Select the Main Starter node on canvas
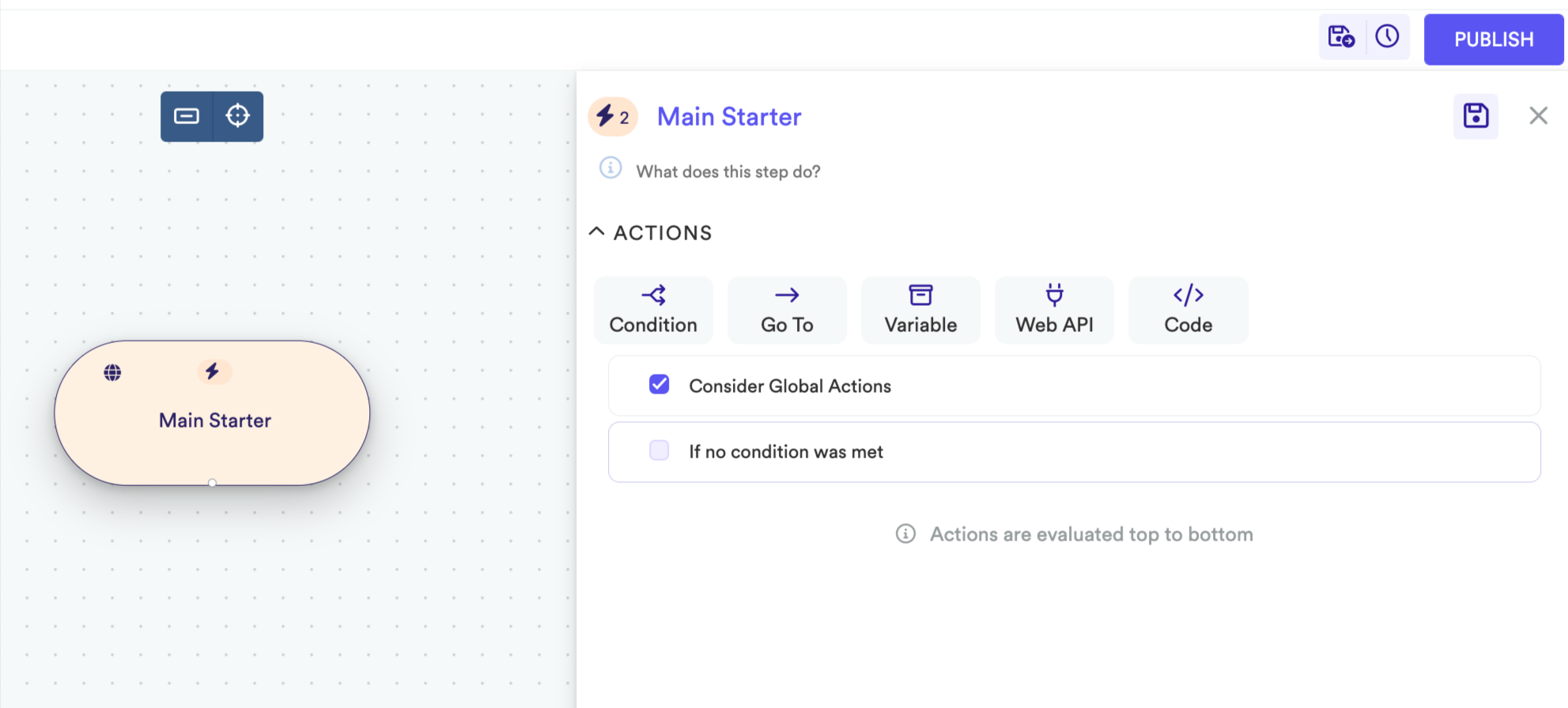This screenshot has width=1568, height=708. click(212, 412)
